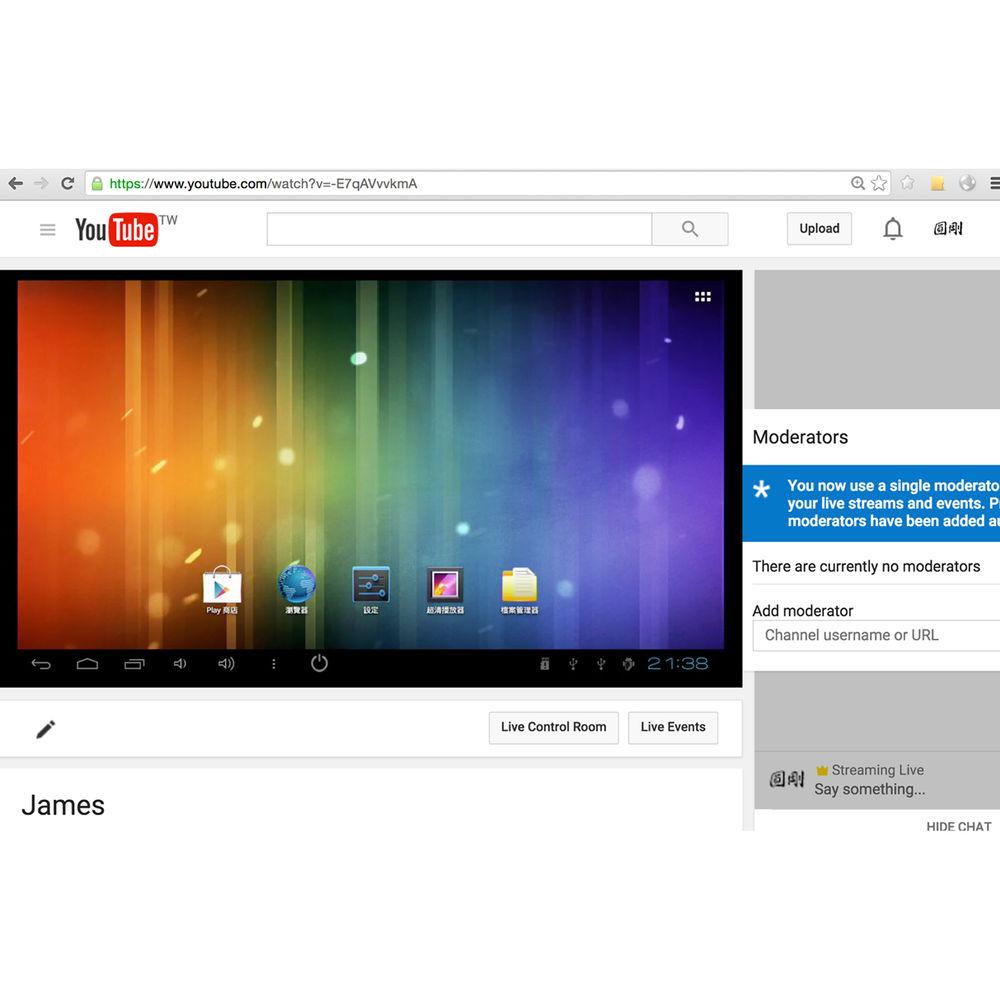Open the account avatar menu in the header
Image resolution: width=1000 pixels, height=1000 pixels.
pos(947,229)
